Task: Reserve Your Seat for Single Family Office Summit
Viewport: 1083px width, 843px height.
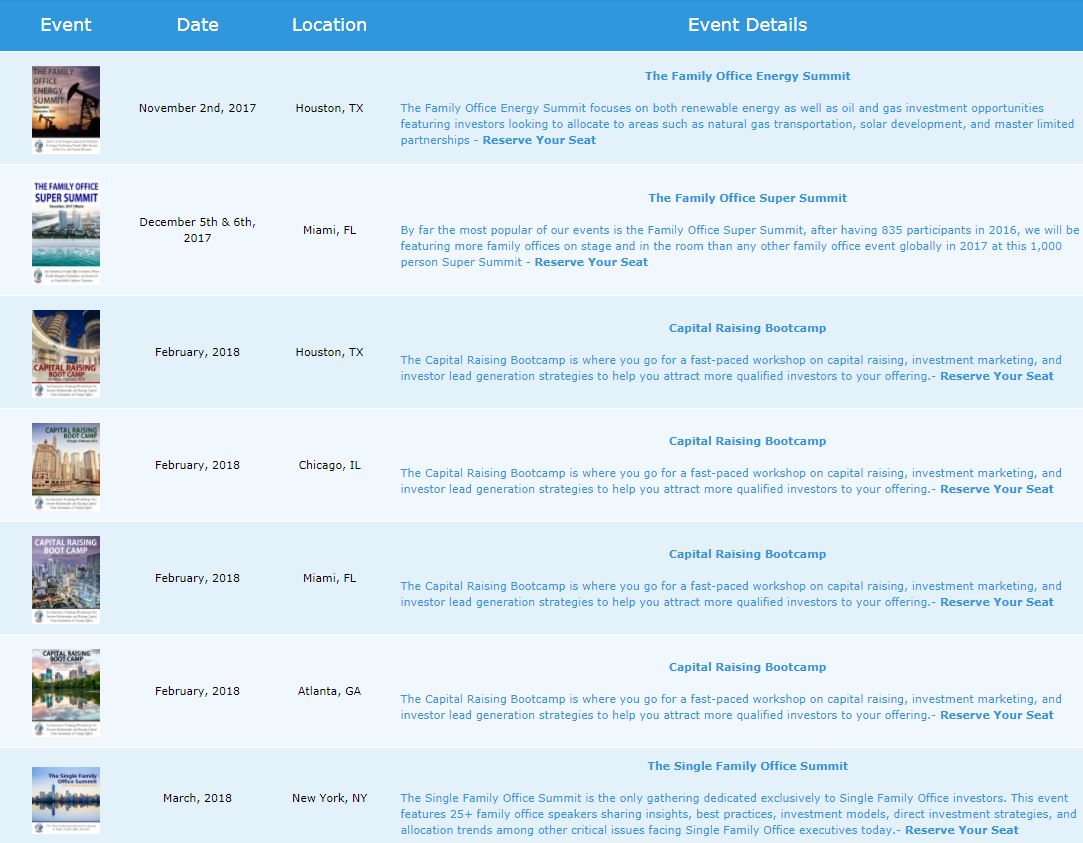Action: pyautogui.click(x=961, y=830)
